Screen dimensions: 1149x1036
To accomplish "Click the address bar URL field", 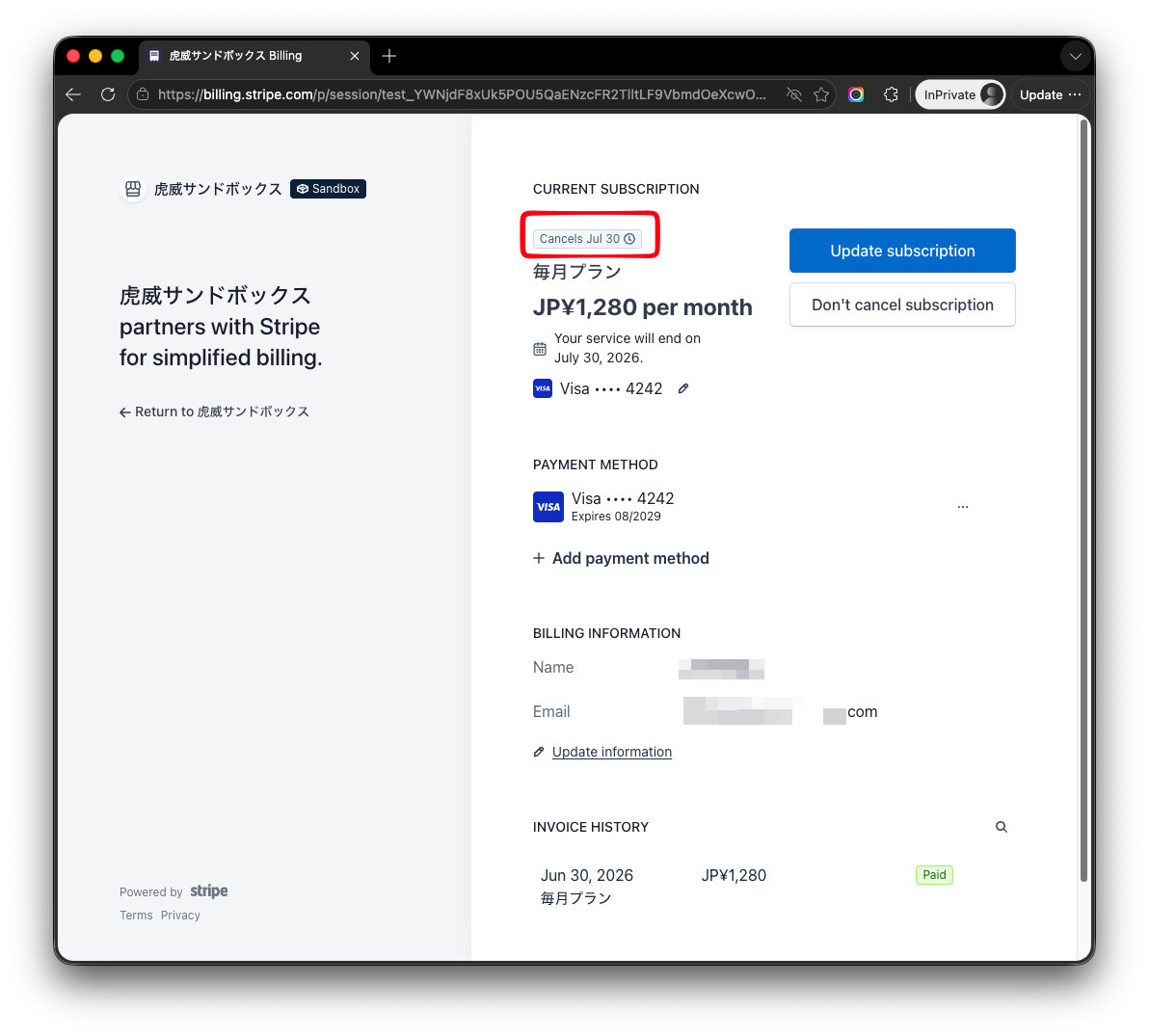I will coord(462,94).
